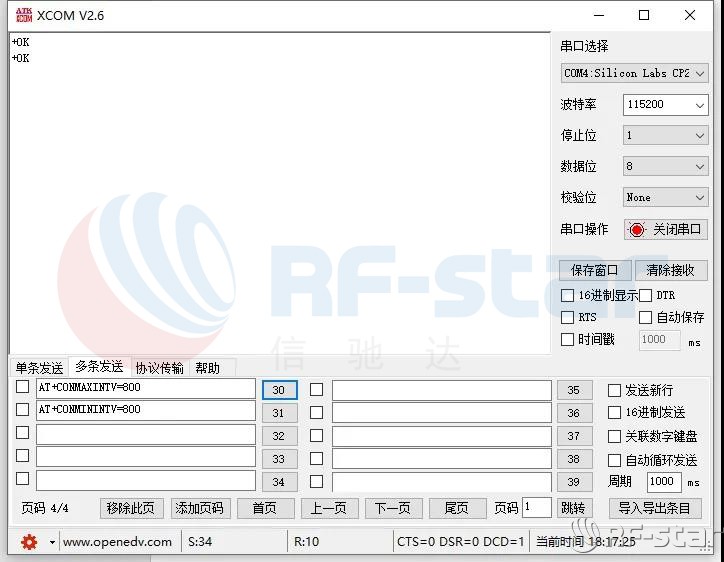
Task: Send entry with button 31
Action: [280, 413]
